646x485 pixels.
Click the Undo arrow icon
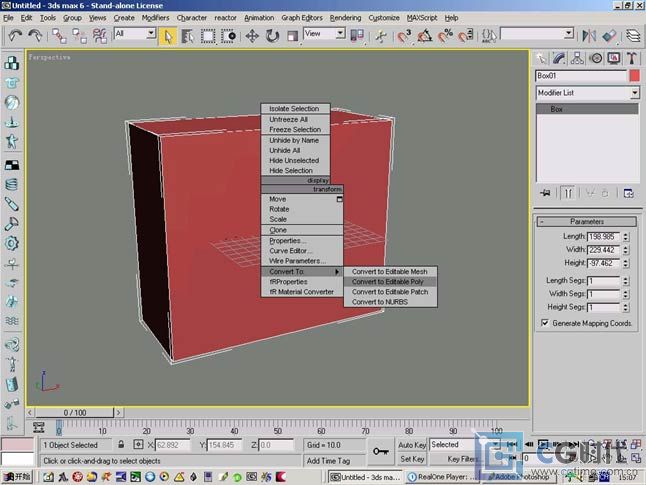(16, 36)
